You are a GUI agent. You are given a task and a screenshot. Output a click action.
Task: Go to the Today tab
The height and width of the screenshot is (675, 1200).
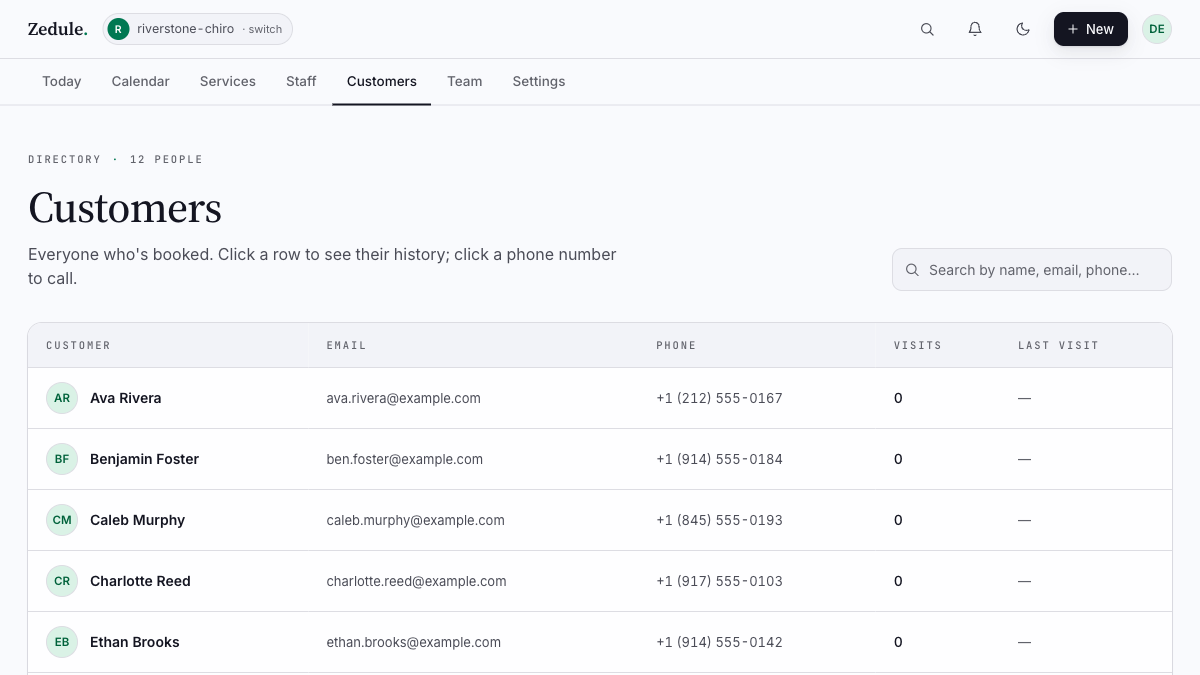pyautogui.click(x=62, y=81)
